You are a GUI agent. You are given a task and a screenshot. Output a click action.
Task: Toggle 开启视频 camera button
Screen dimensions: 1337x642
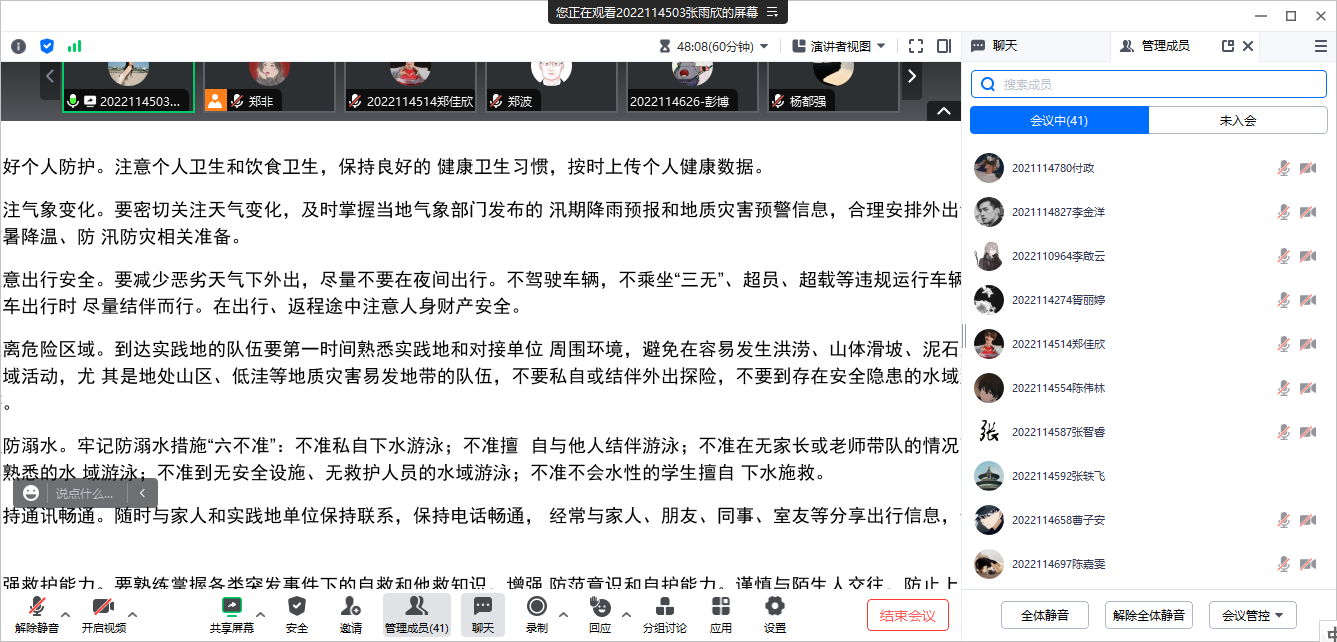point(103,606)
